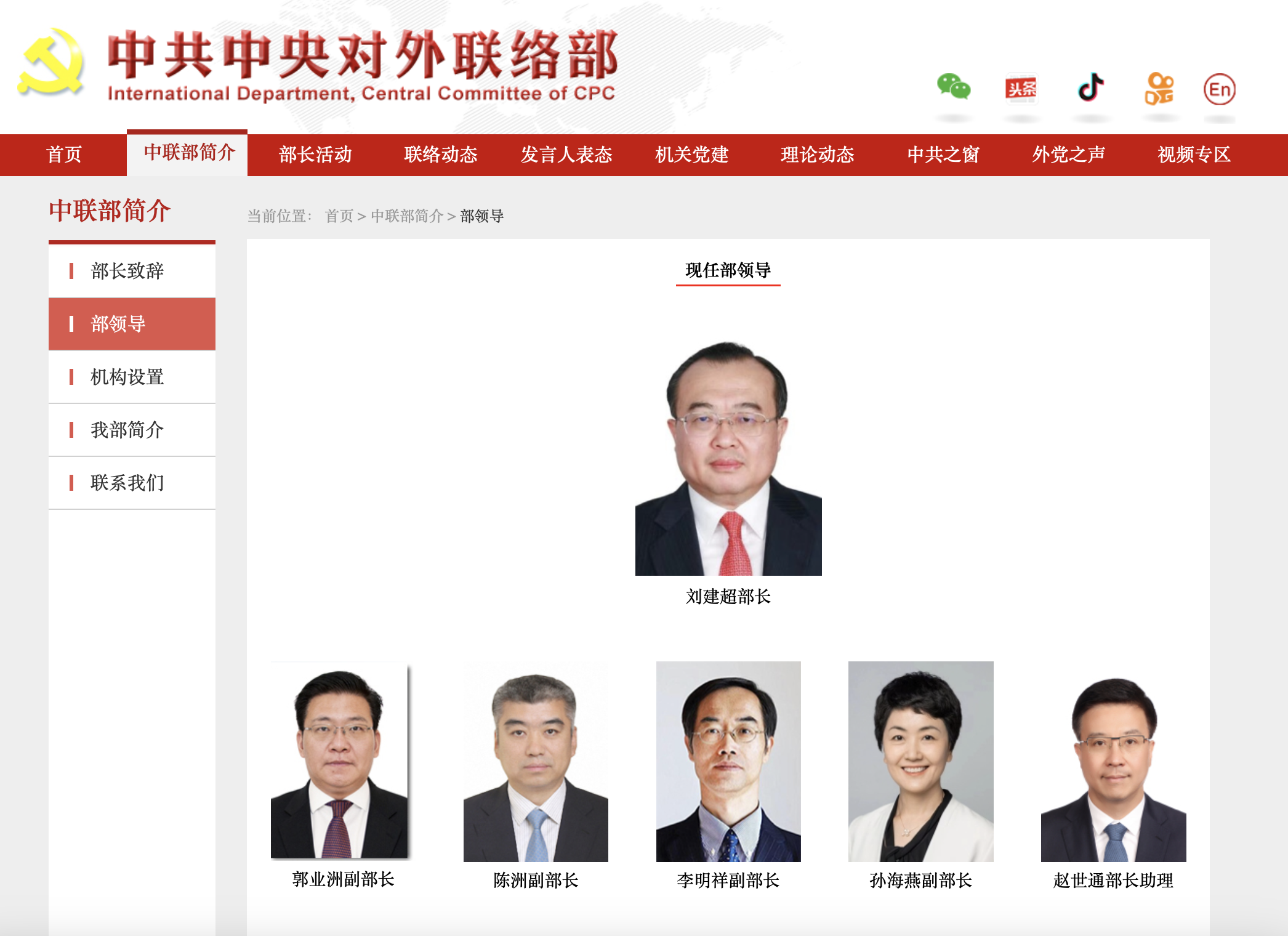Open 刘建超部长 portrait photo
The image size is (1288, 936).
tap(728, 458)
